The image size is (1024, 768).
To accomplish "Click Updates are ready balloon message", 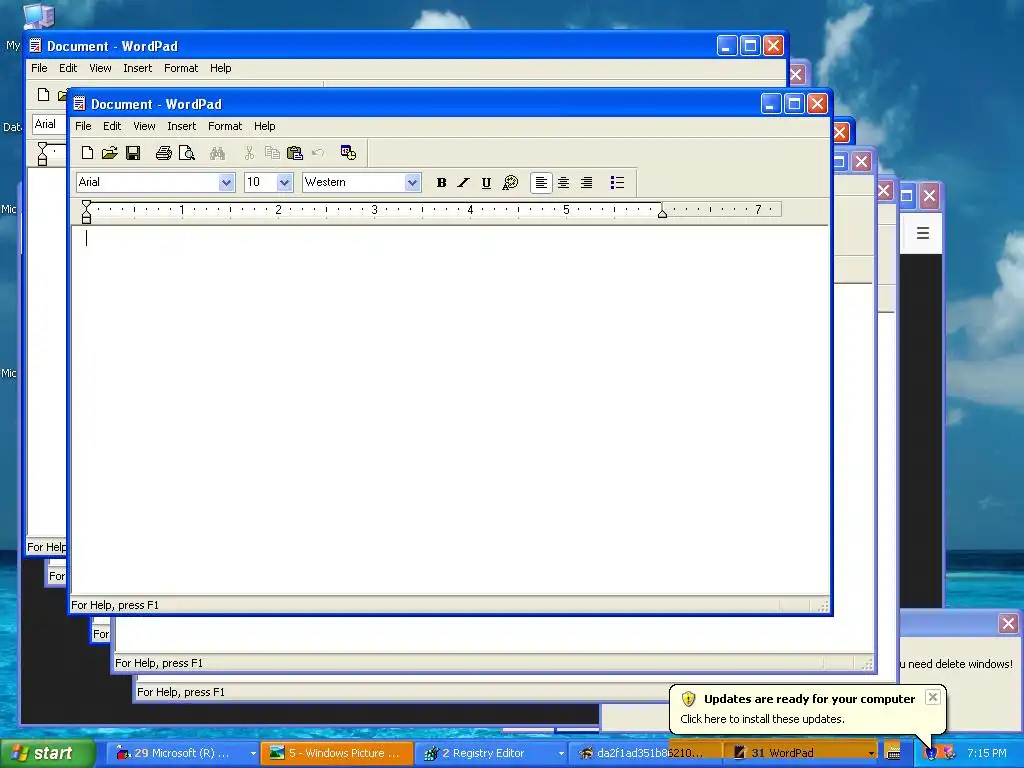I will pyautogui.click(x=807, y=709).
